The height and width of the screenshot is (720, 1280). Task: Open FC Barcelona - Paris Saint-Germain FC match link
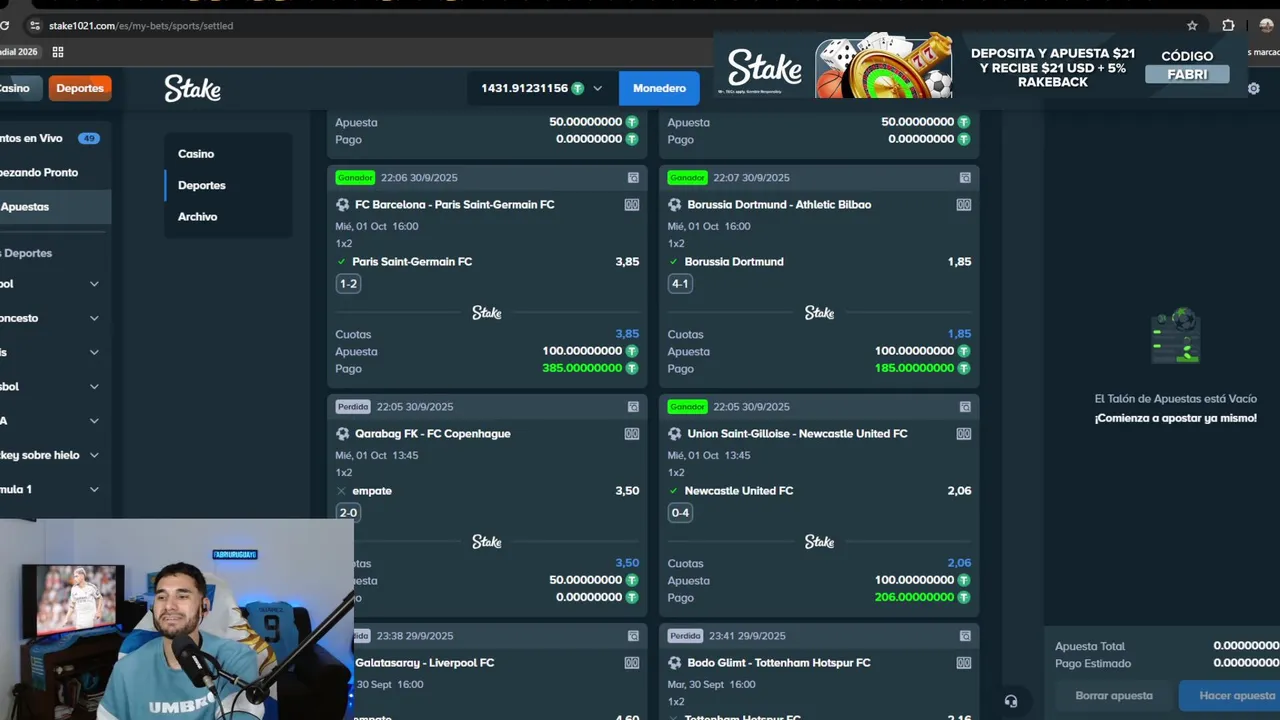(x=454, y=204)
